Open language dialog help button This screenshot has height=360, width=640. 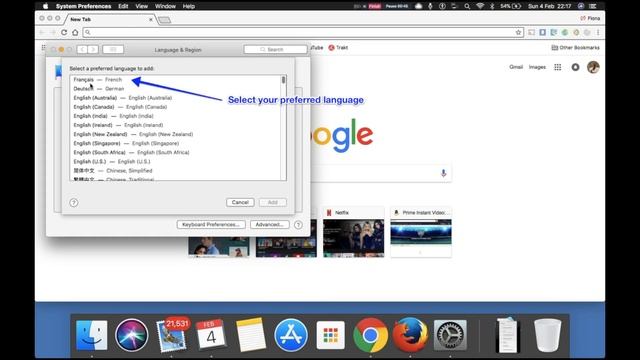74,202
